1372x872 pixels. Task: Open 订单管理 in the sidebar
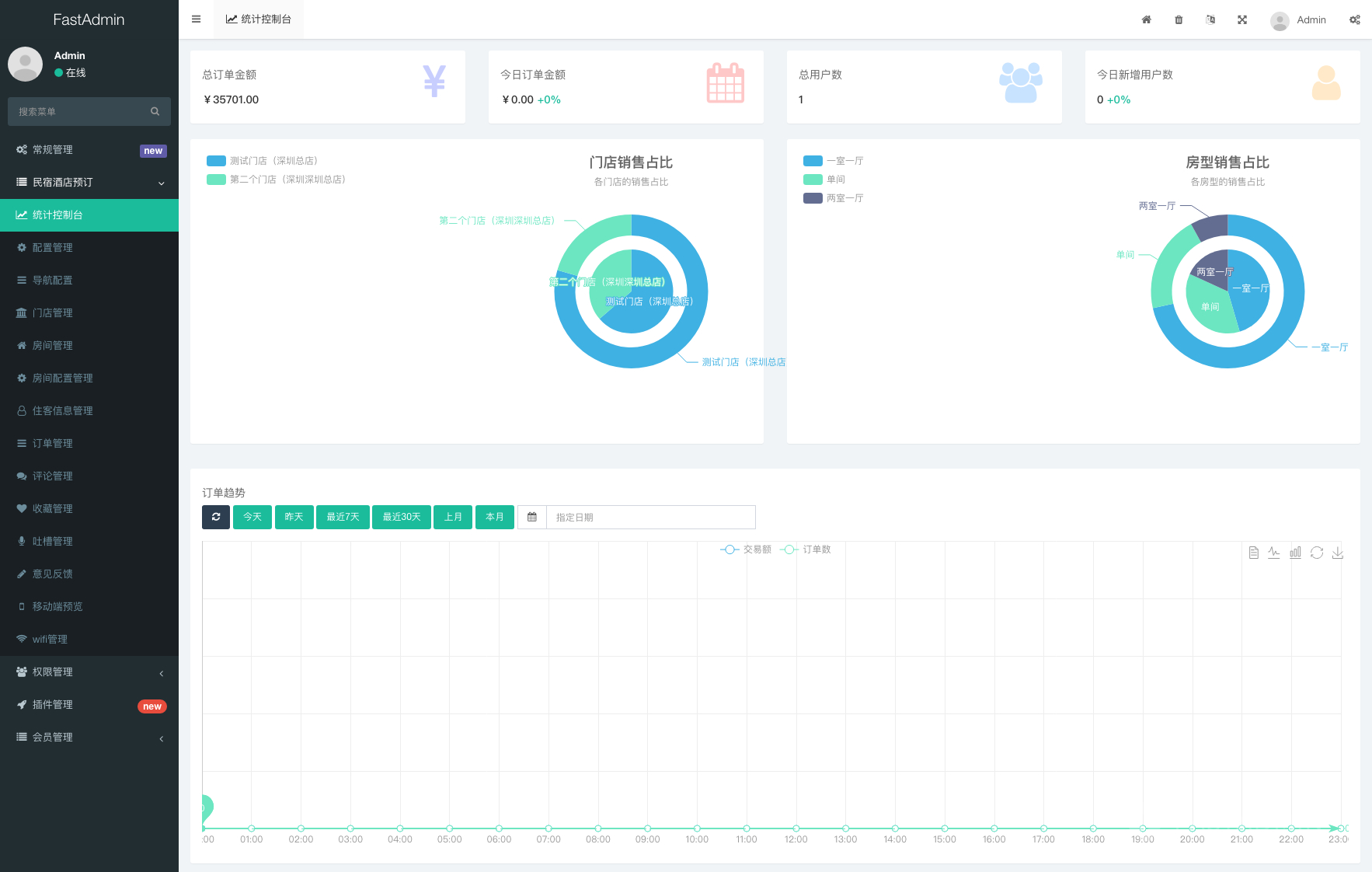(53, 444)
